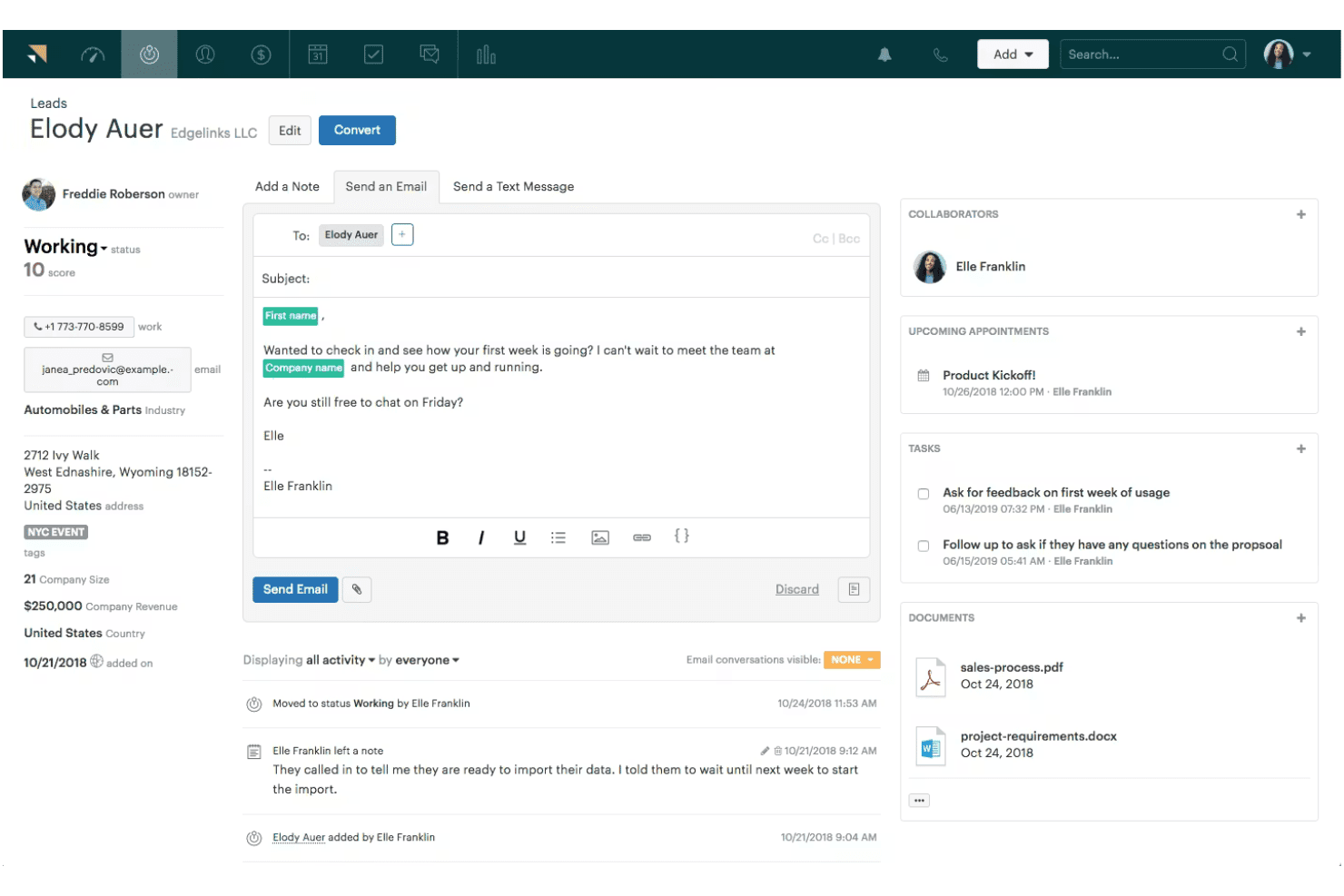Click the Send Email button

click(295, 589)
